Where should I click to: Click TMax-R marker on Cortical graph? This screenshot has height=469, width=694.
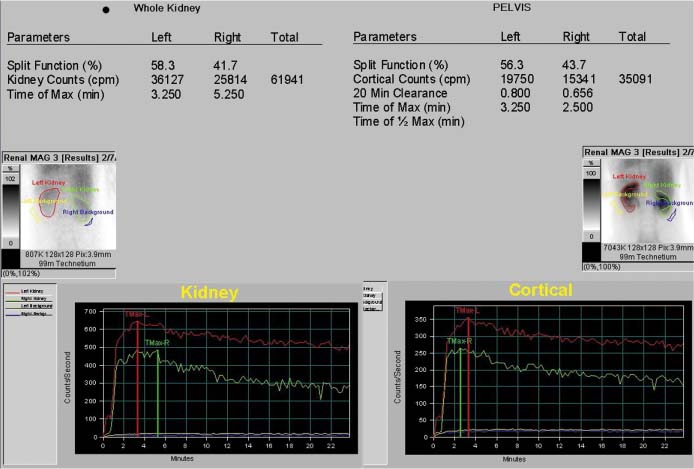click(x=459, y=341)
